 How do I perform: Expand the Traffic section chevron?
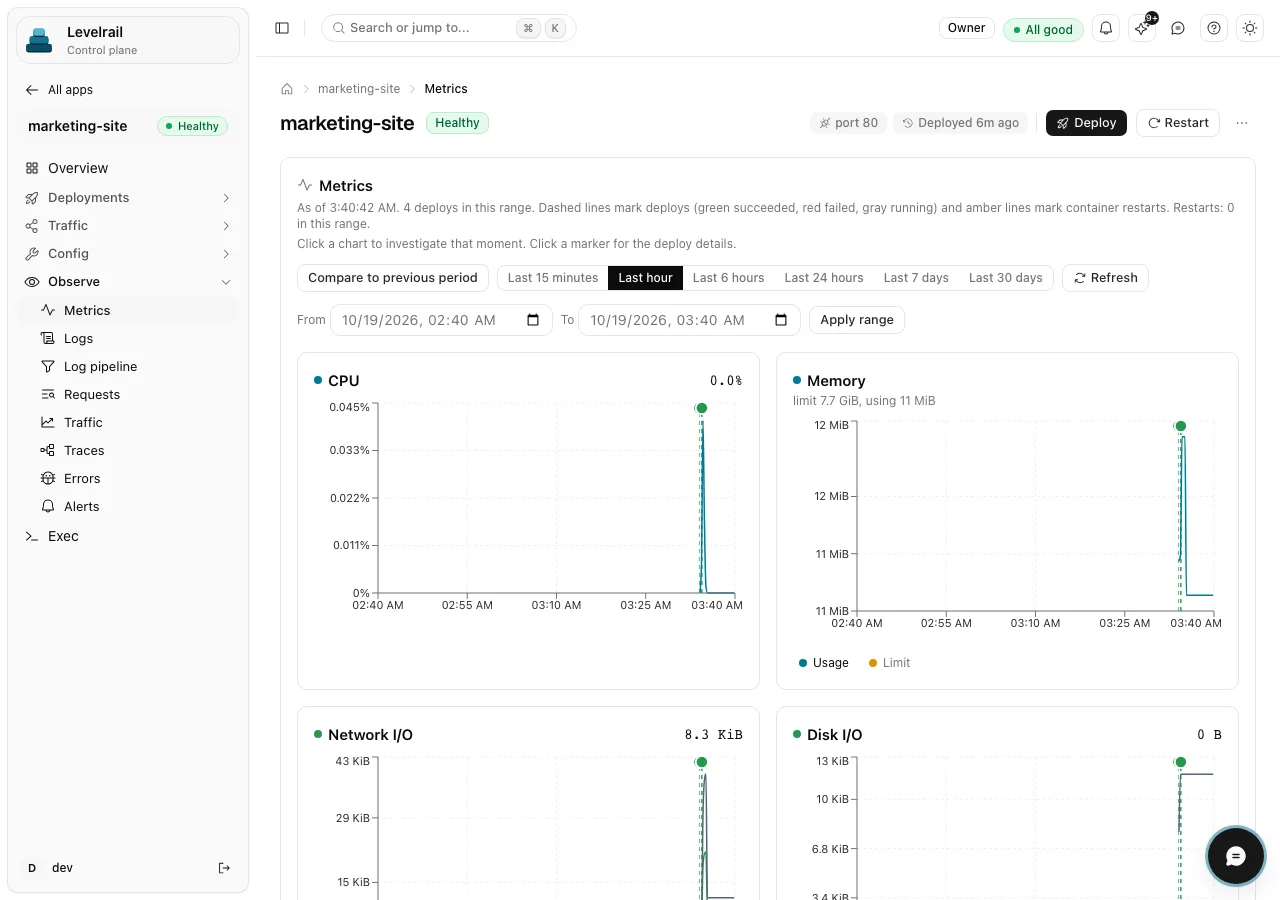click(226, 226)
